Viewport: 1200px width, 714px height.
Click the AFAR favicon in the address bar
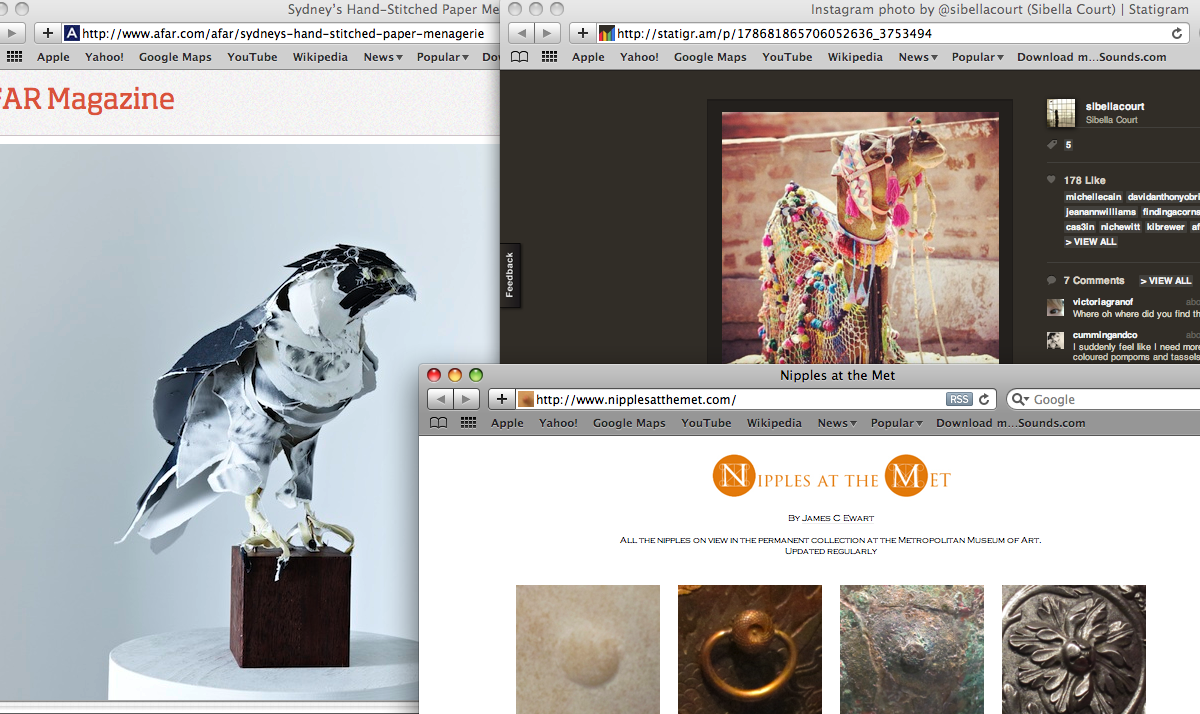click(72, 33)
